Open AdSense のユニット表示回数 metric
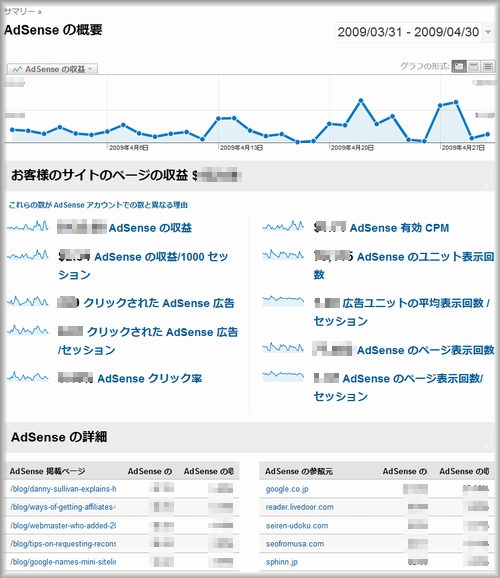The height and width of the screenshot is (578, 500). pyautogui.click(x=404, y=265)
